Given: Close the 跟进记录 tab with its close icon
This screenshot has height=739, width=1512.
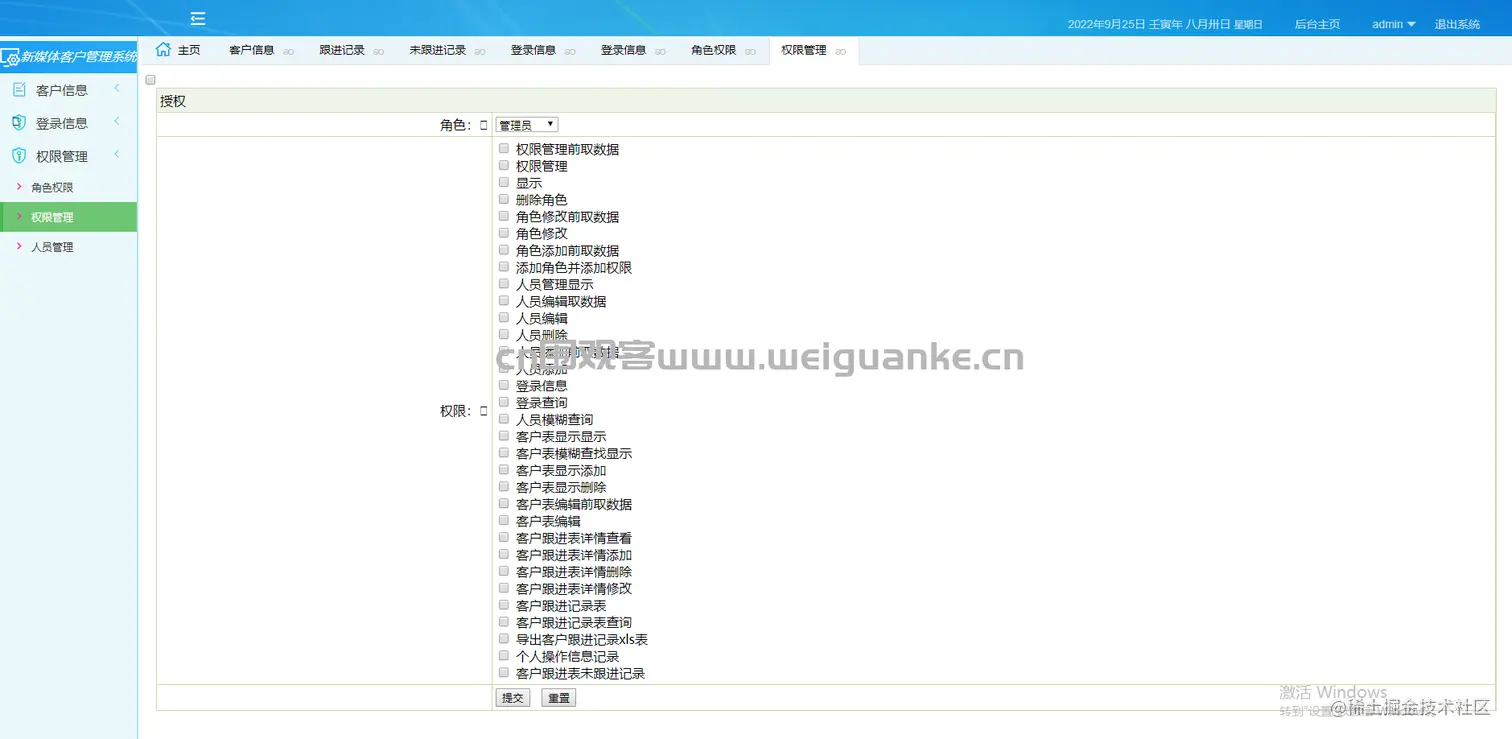Looking at the screenshot, I should (x=378, y=51).
